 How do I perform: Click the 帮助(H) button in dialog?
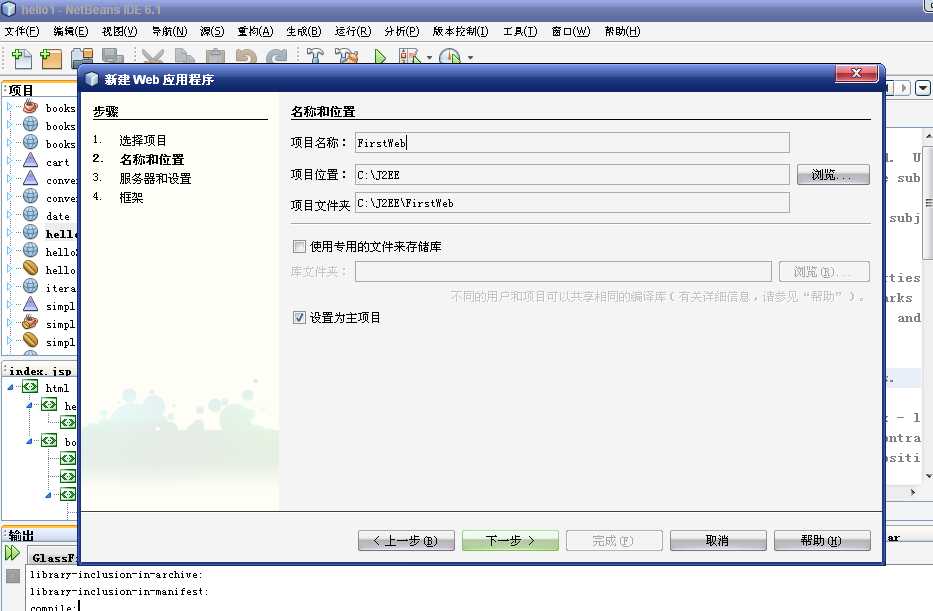click(822, 541)
